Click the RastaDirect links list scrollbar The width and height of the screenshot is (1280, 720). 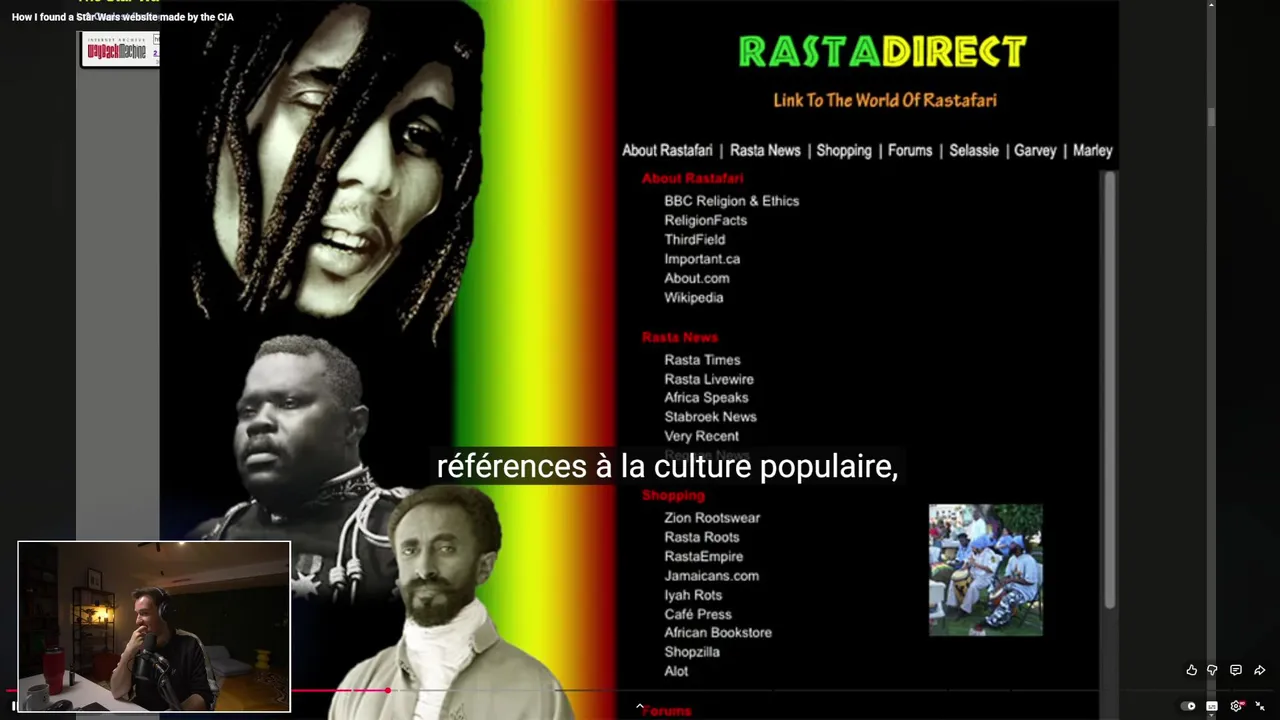(1108, 388)
